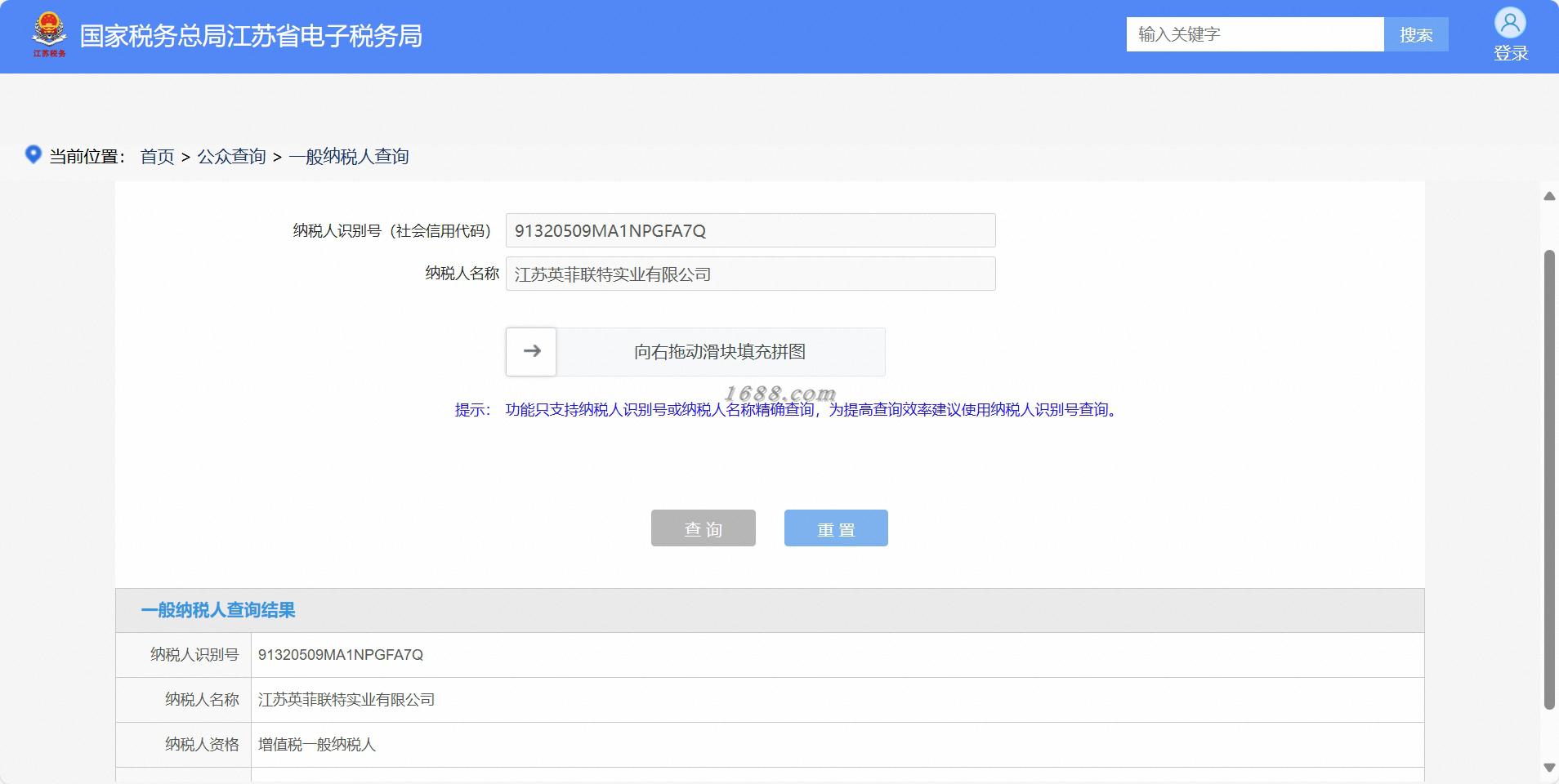Select result value 91320509MA1NPGFA7Q in table
1559x784 pixels.
pos(341,655)
